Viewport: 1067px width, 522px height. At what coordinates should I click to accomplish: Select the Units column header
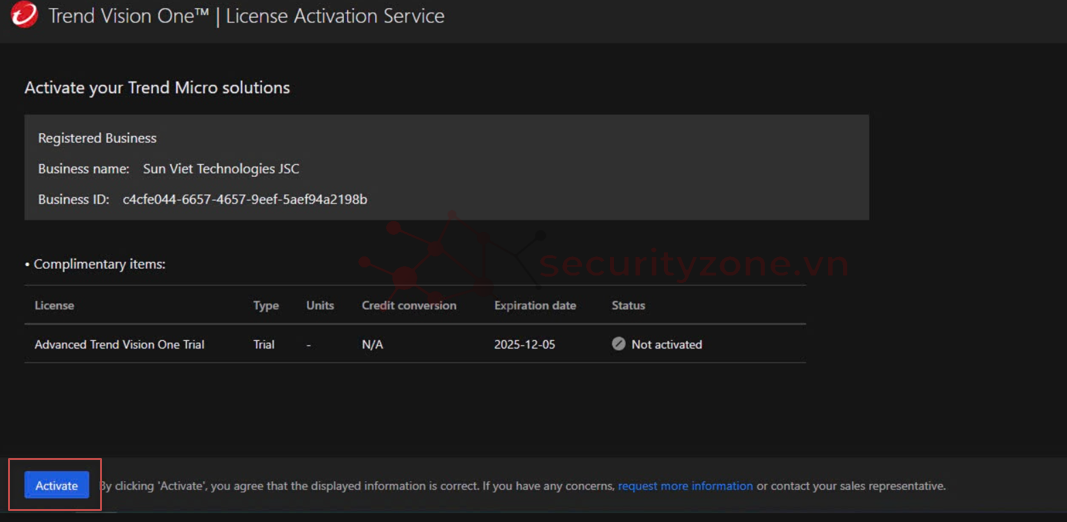click(x=320, y=305)
